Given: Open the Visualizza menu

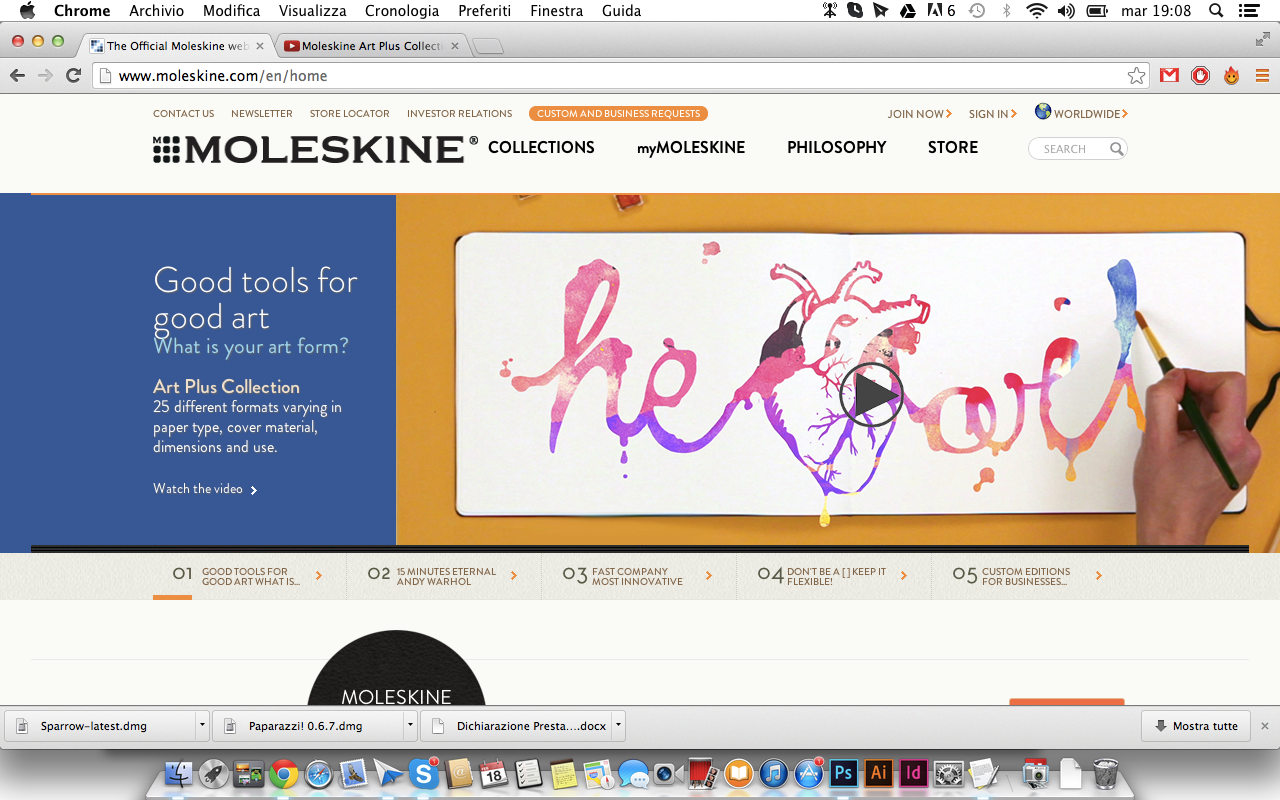Looking at the screenshot, I should (312, 11).
